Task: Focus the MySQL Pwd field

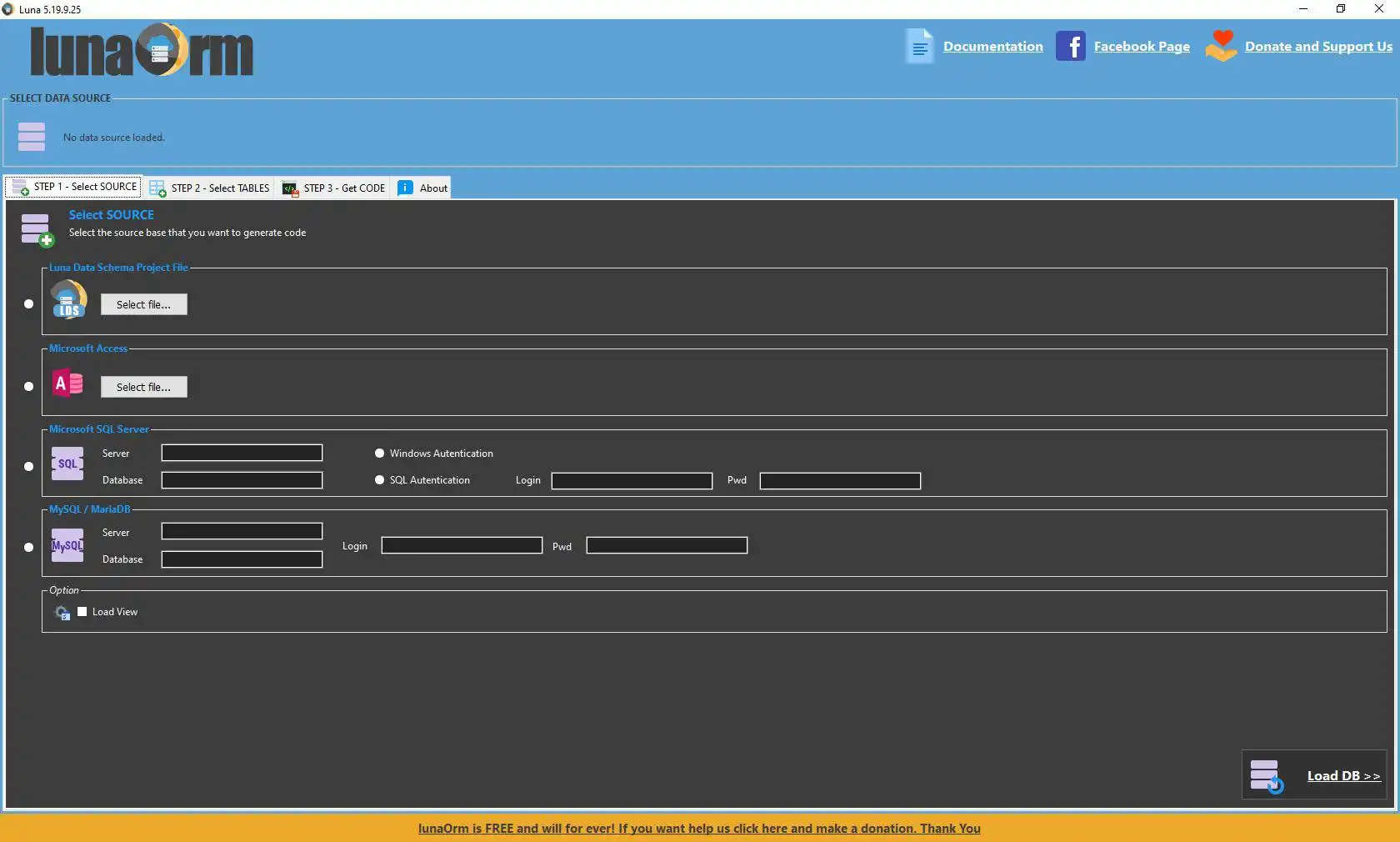Action: coord(667,545)
